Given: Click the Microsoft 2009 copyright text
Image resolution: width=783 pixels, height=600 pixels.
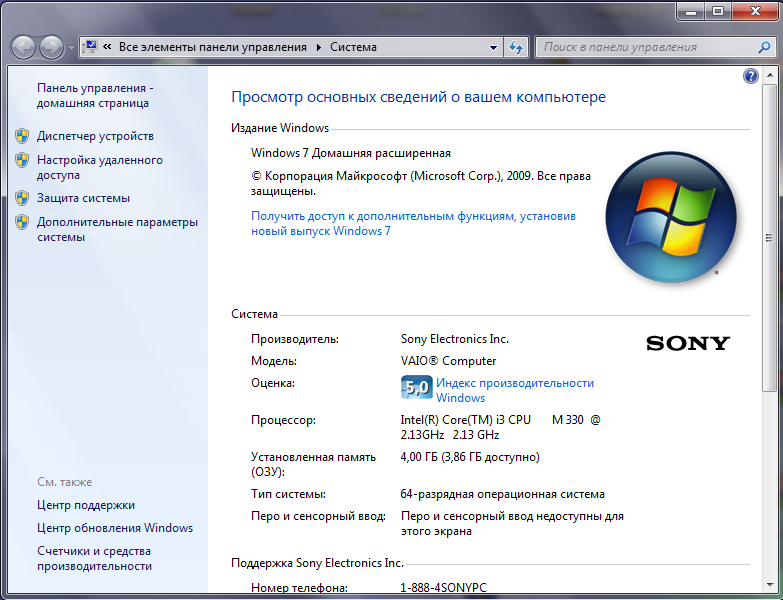Looking at the screenshot, I should tap(420, 183).
